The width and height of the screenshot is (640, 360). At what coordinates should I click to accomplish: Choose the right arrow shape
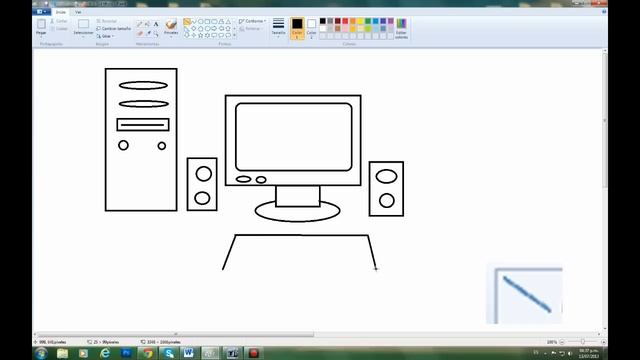click(214, 29)
